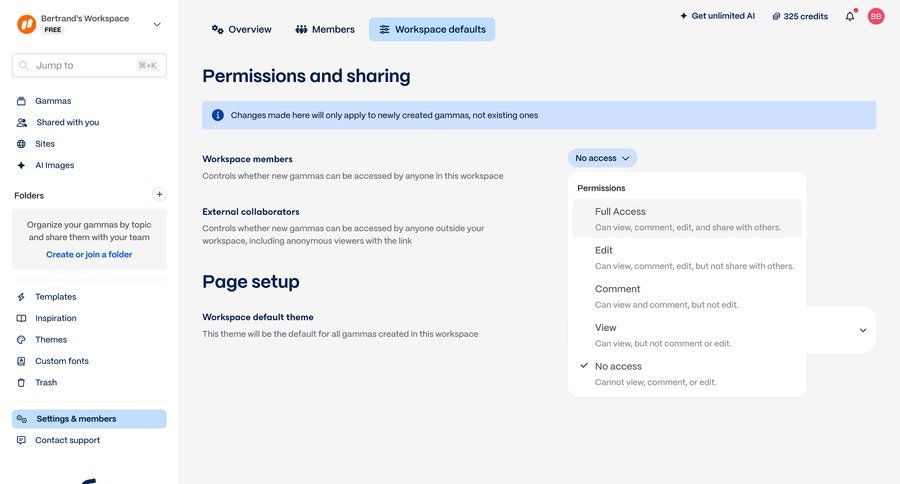Open the 325 credits indicator

click(x=800, y=17)
